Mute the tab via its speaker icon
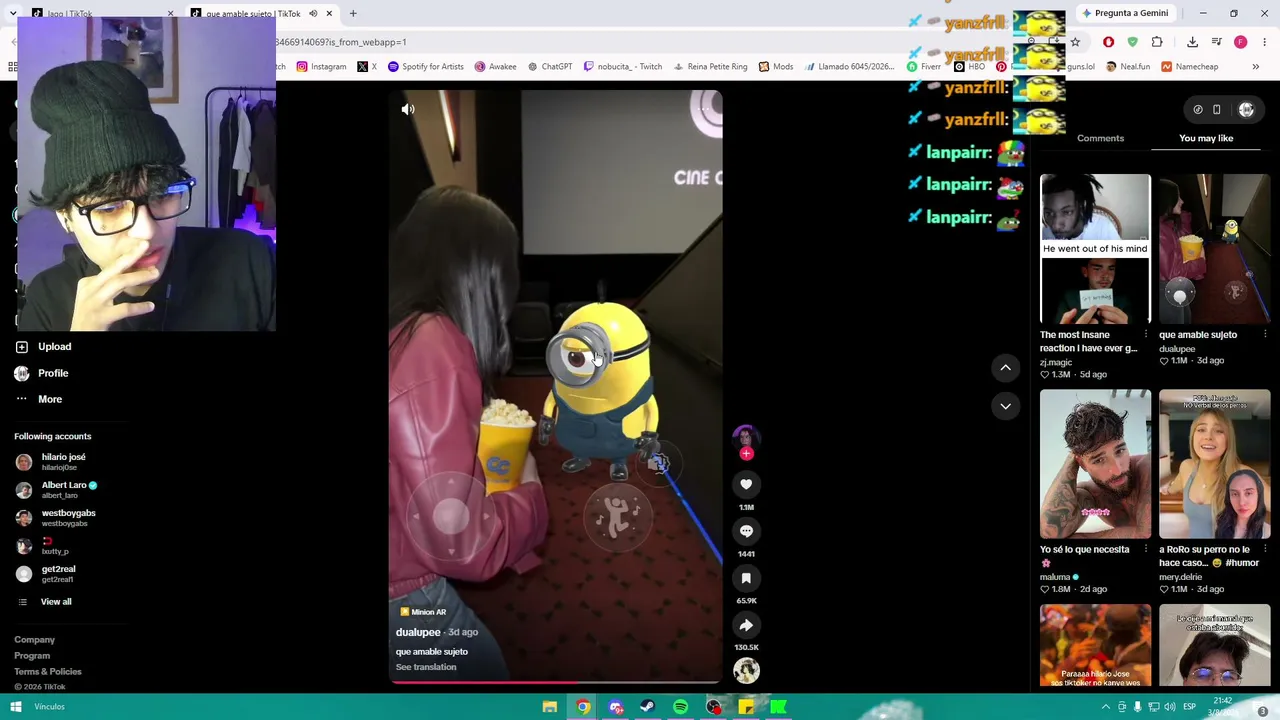The image size is (1280, 720). [313, 13]
